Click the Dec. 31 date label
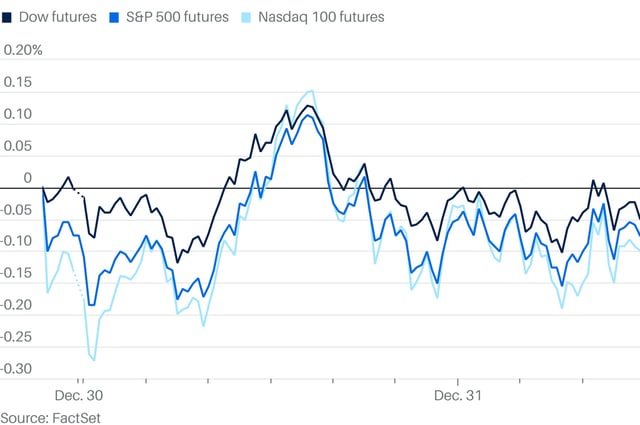Viewport: 640px width, 425px height. coord(458,396)
